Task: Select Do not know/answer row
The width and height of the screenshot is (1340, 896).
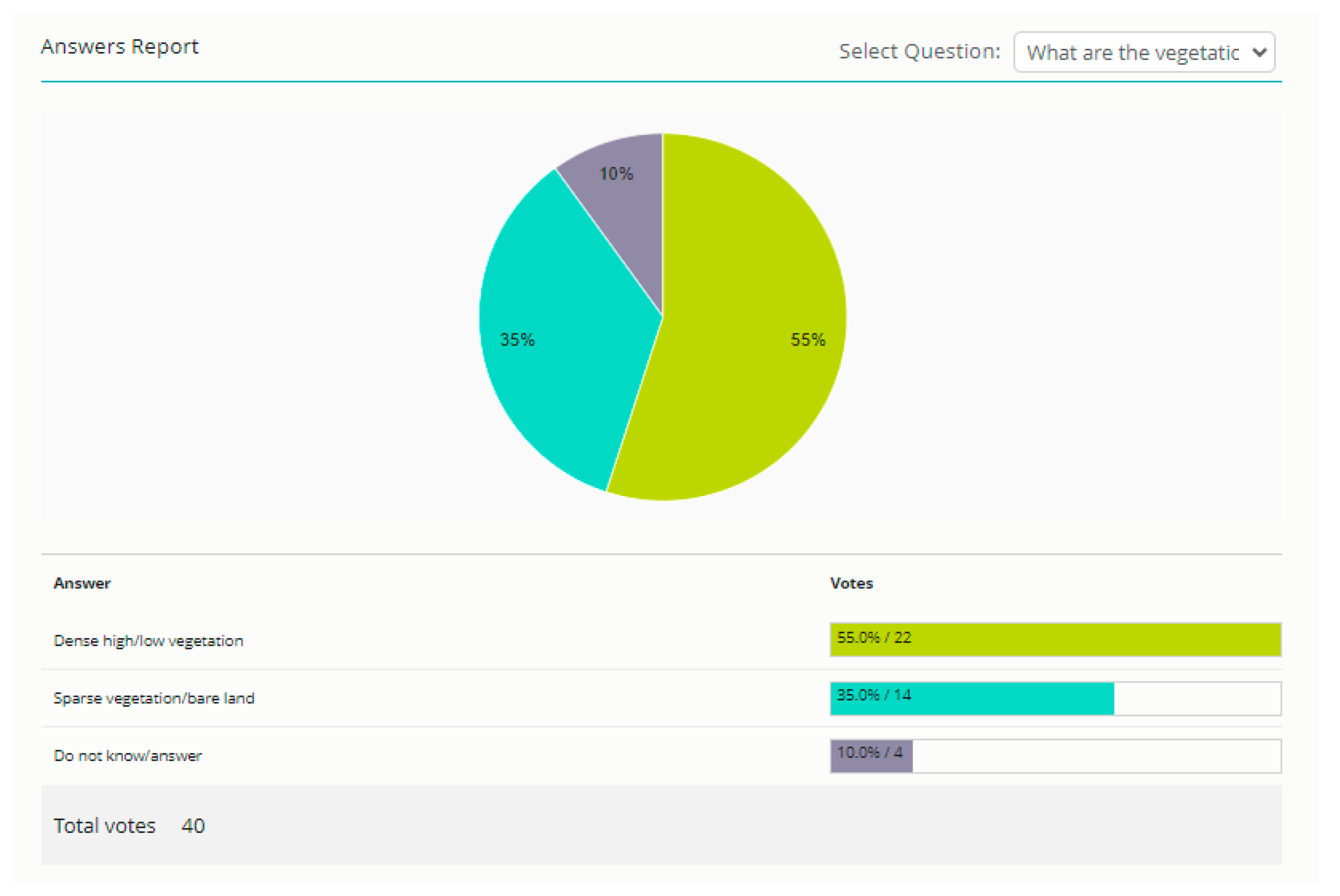Action: point(127,756)
